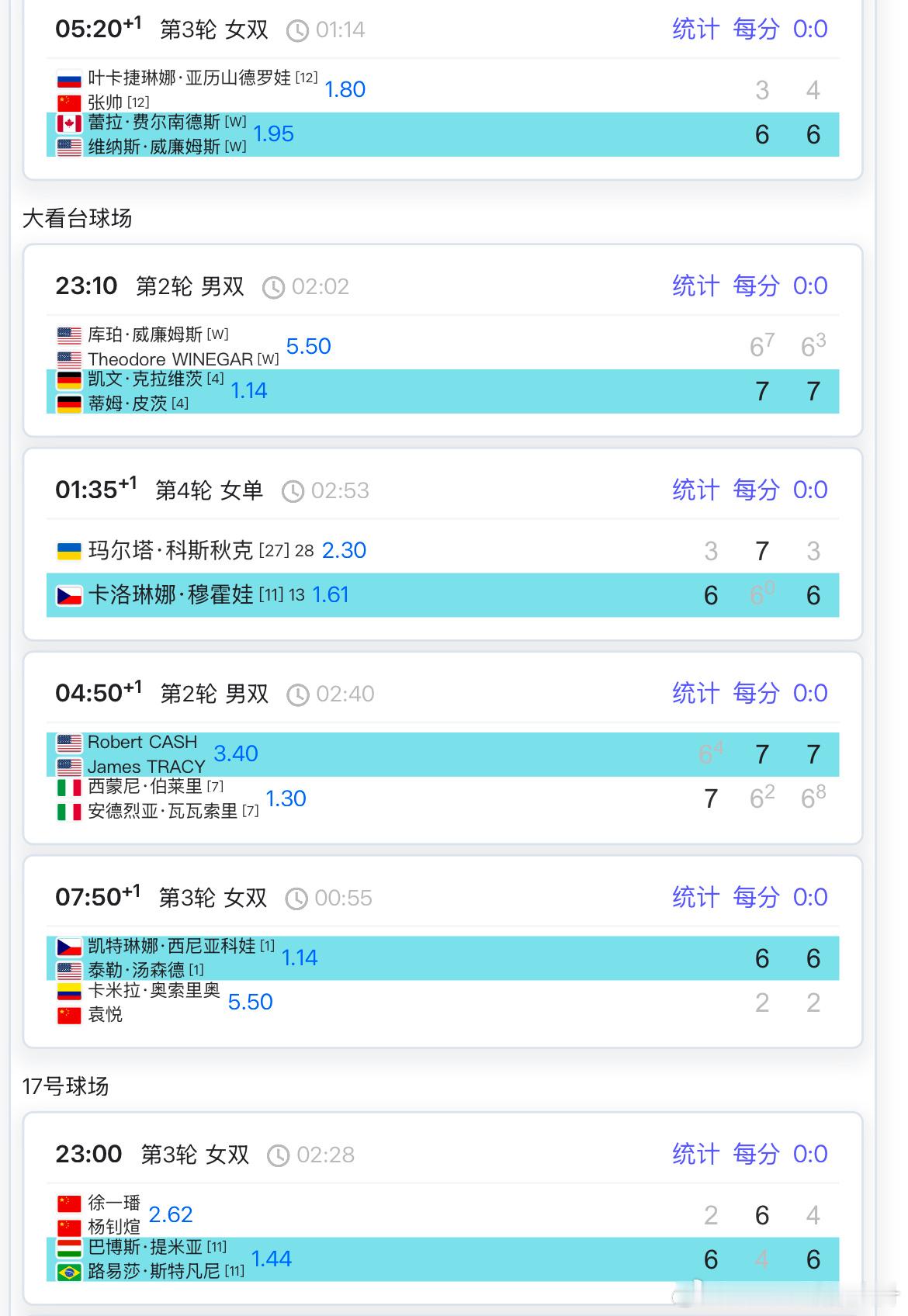
Task: Click the clock icon beside 02:02 duration
Action: point(273,288)
